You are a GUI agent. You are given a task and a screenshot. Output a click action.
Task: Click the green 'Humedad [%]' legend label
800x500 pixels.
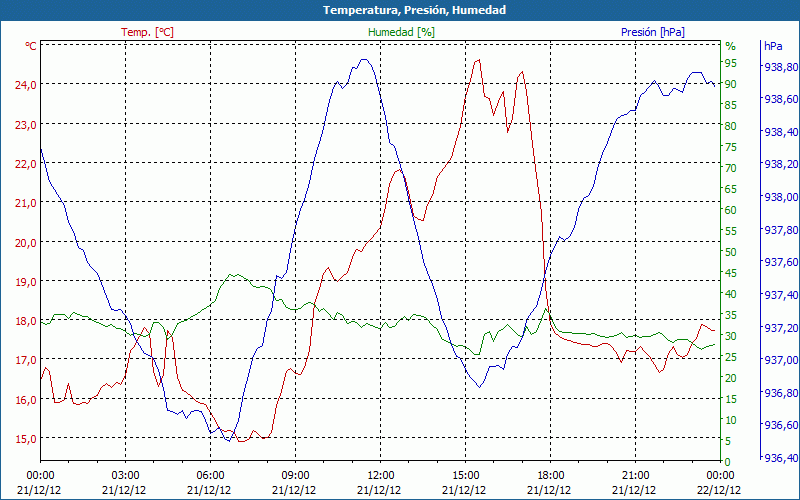click(402, 32)
